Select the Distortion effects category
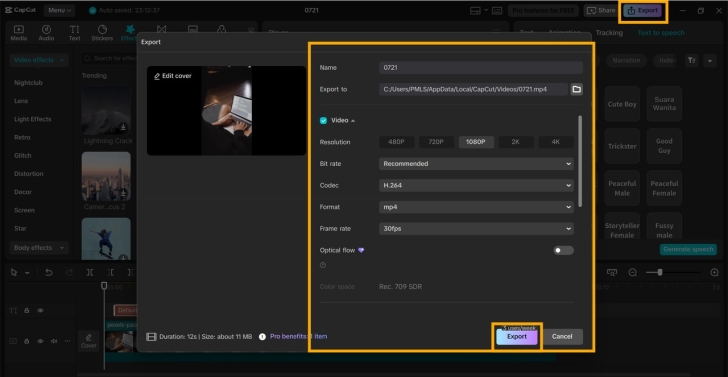The width and height of the screenshot is (728, 377). [28, 174]
